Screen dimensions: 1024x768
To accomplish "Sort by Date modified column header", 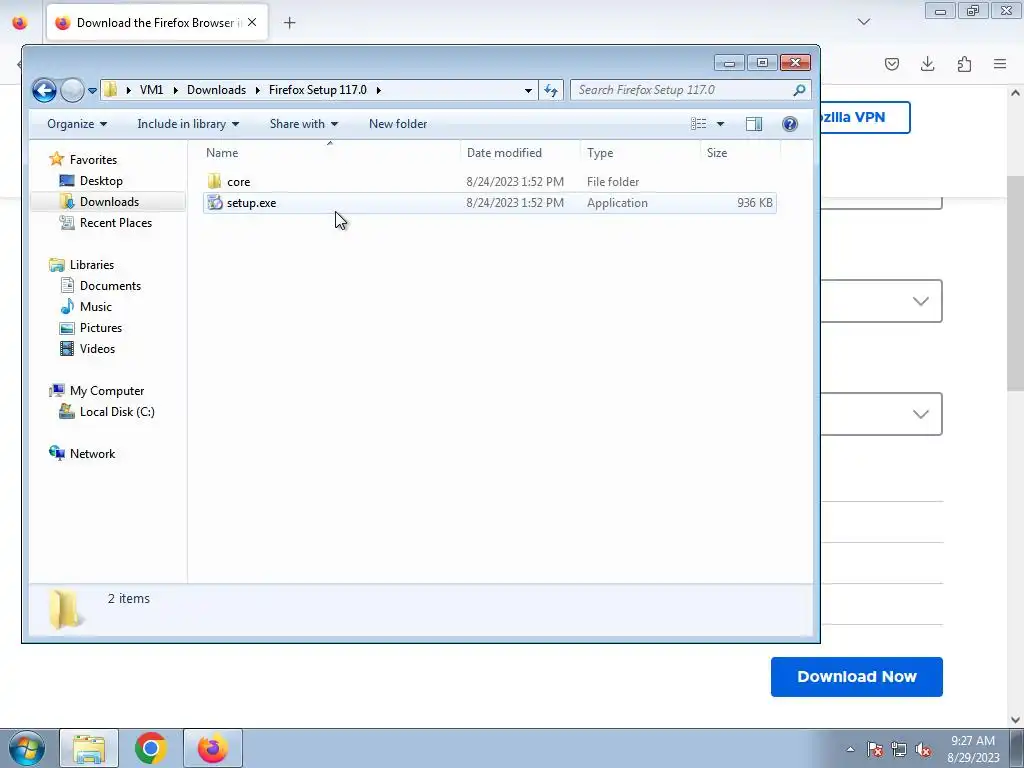I will [x=504, y=153].
